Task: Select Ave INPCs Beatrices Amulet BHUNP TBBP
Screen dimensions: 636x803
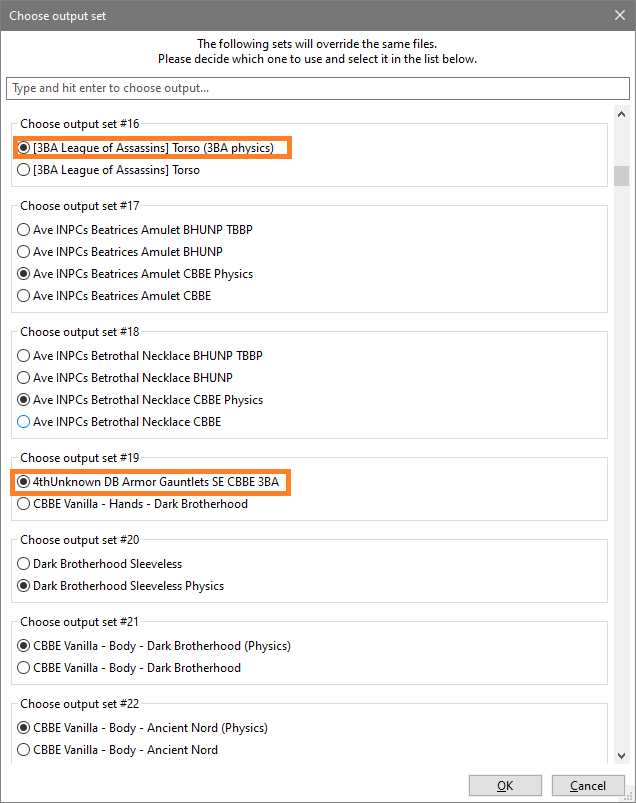Action: click(135, 230)
